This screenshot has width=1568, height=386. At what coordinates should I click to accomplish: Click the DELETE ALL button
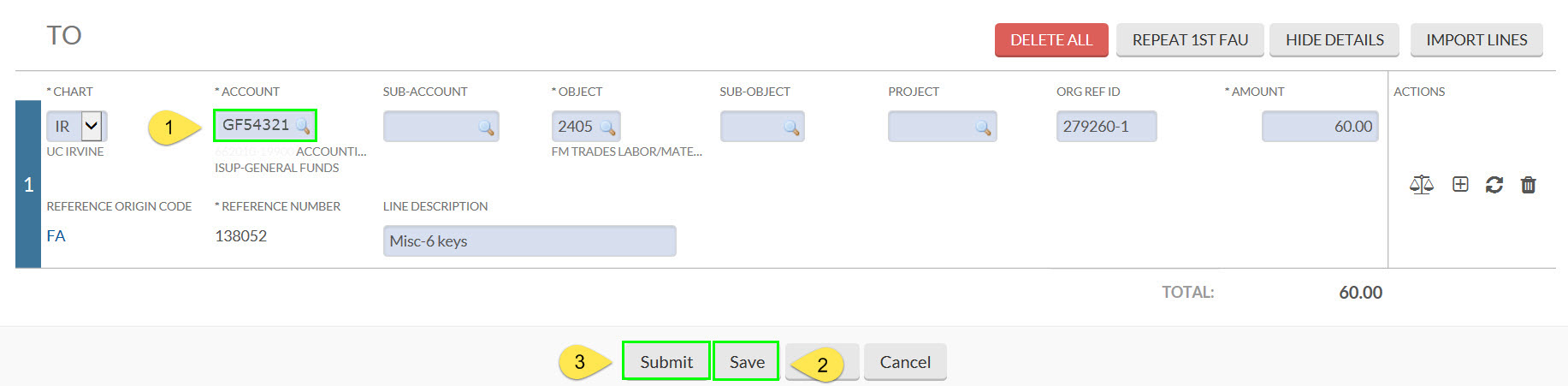point(1051,40)
